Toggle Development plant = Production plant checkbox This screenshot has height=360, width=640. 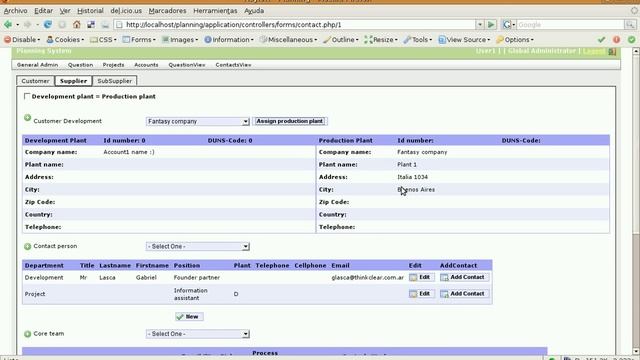(x=27, y=96)
